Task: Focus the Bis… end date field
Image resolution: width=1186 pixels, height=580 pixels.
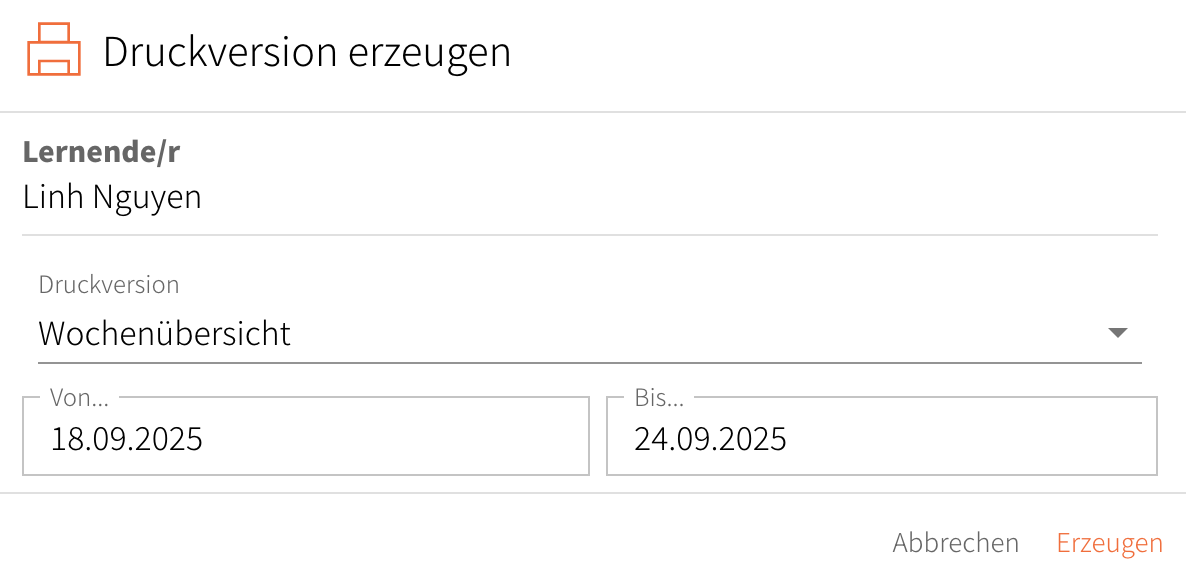Action: (881, 438)
